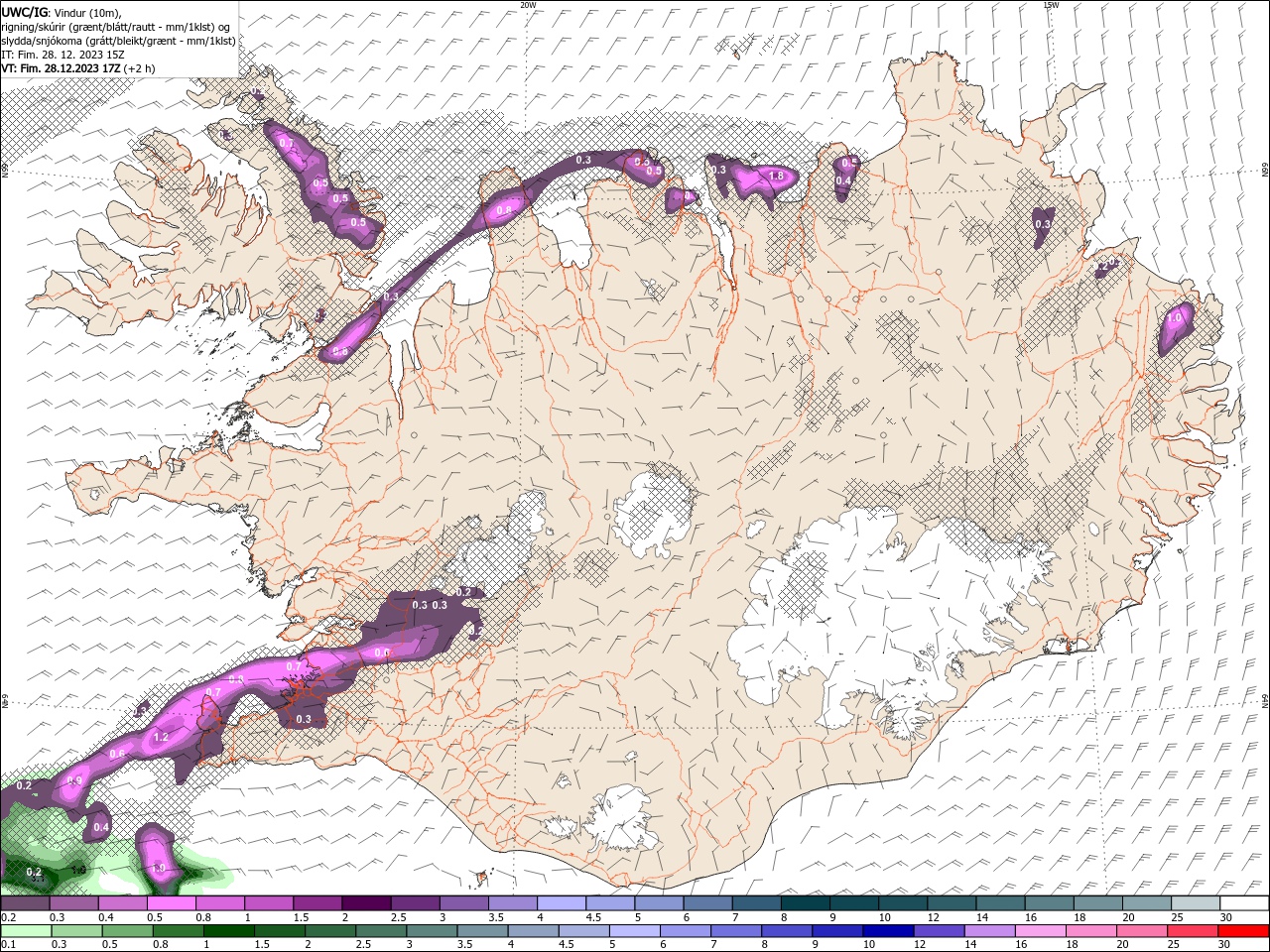Viewport: 1270px width, 952px height.
Task: Click the '15W' longitude label
Action: (1051, 5)
